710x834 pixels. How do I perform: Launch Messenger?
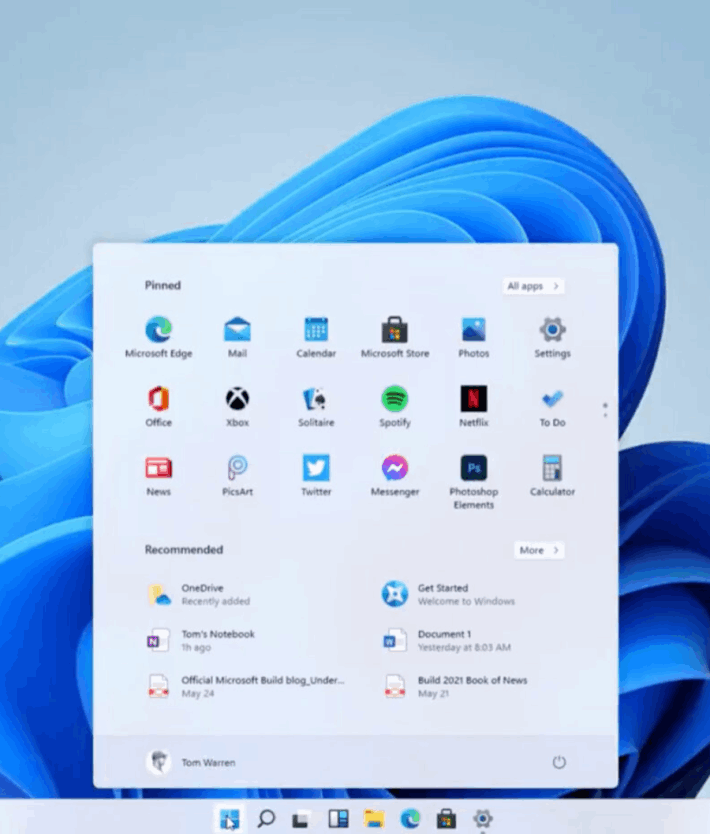click(395, 476)
